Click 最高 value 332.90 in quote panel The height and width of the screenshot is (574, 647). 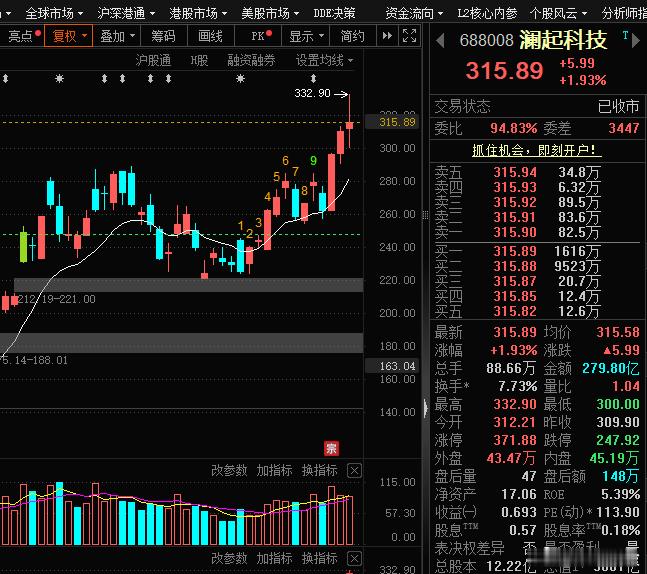point(515,404)
